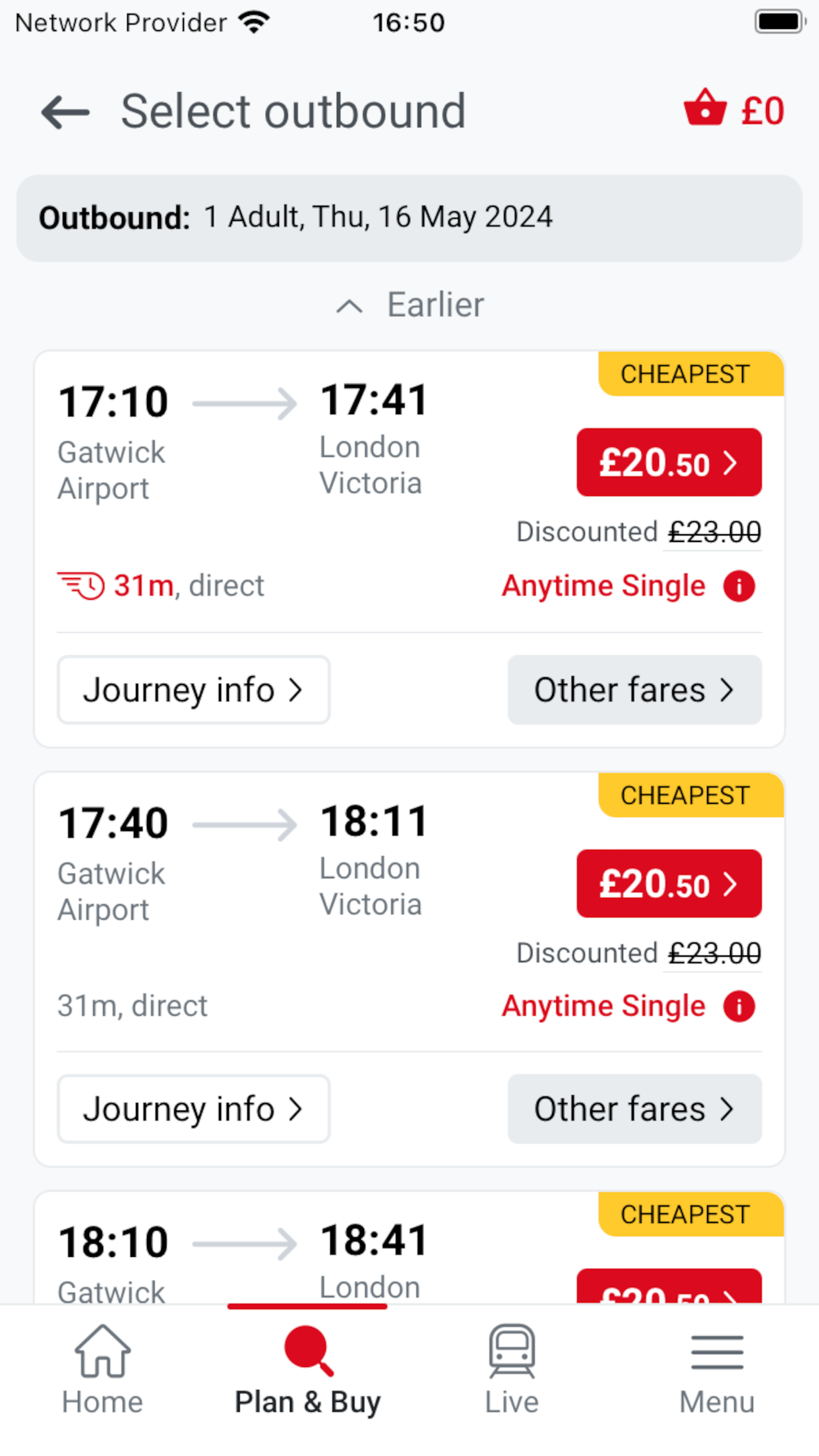Image resolution: width=819 pixels, height=1456 pixels.
Task: Open Journey info for 17:40 departure
Action: click(x=193, y=1109)
